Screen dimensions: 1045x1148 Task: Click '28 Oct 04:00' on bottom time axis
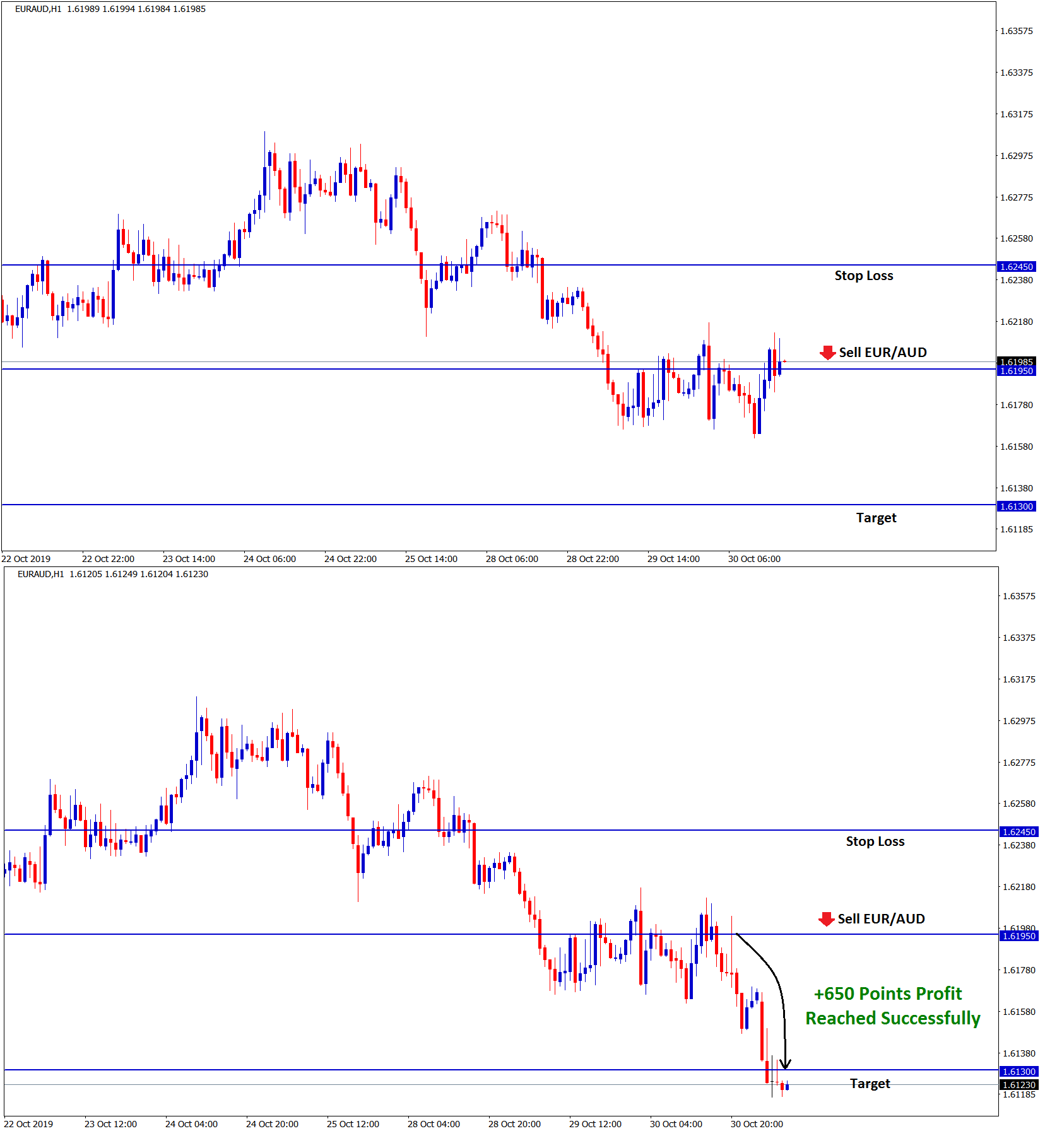coord(434,1124)
